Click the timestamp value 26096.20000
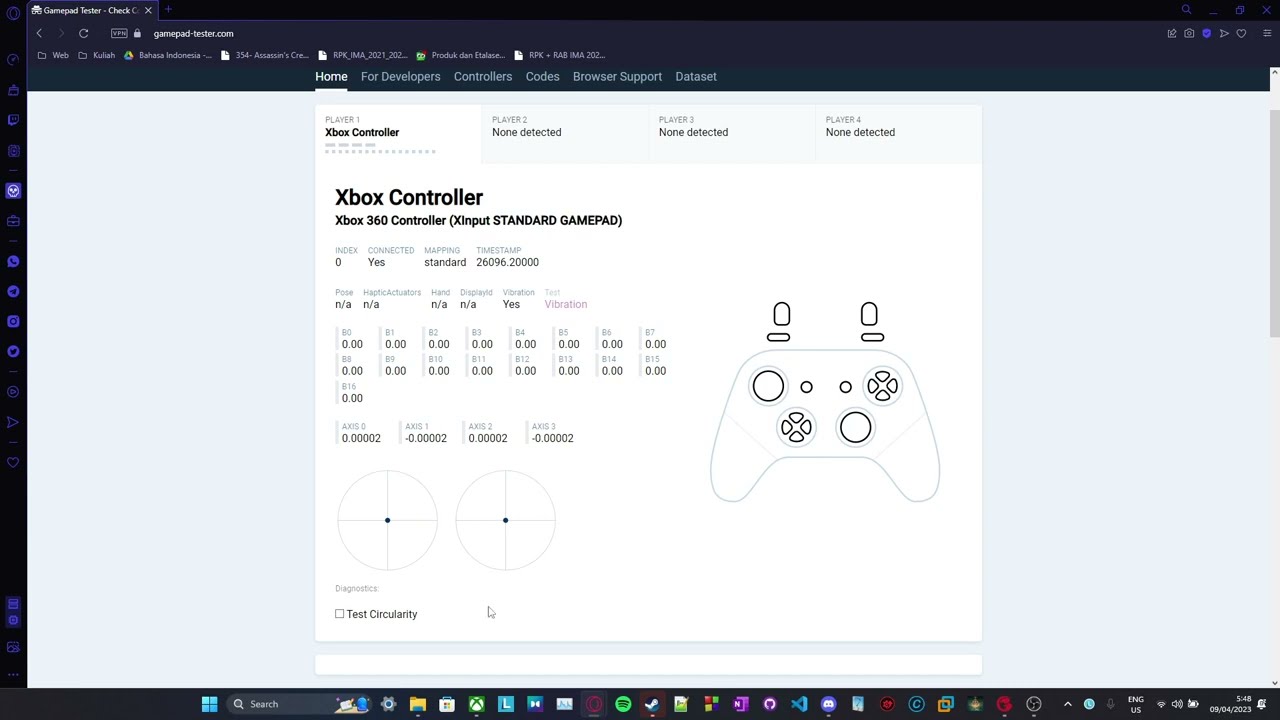1280x720 pixels. [507, 262]
